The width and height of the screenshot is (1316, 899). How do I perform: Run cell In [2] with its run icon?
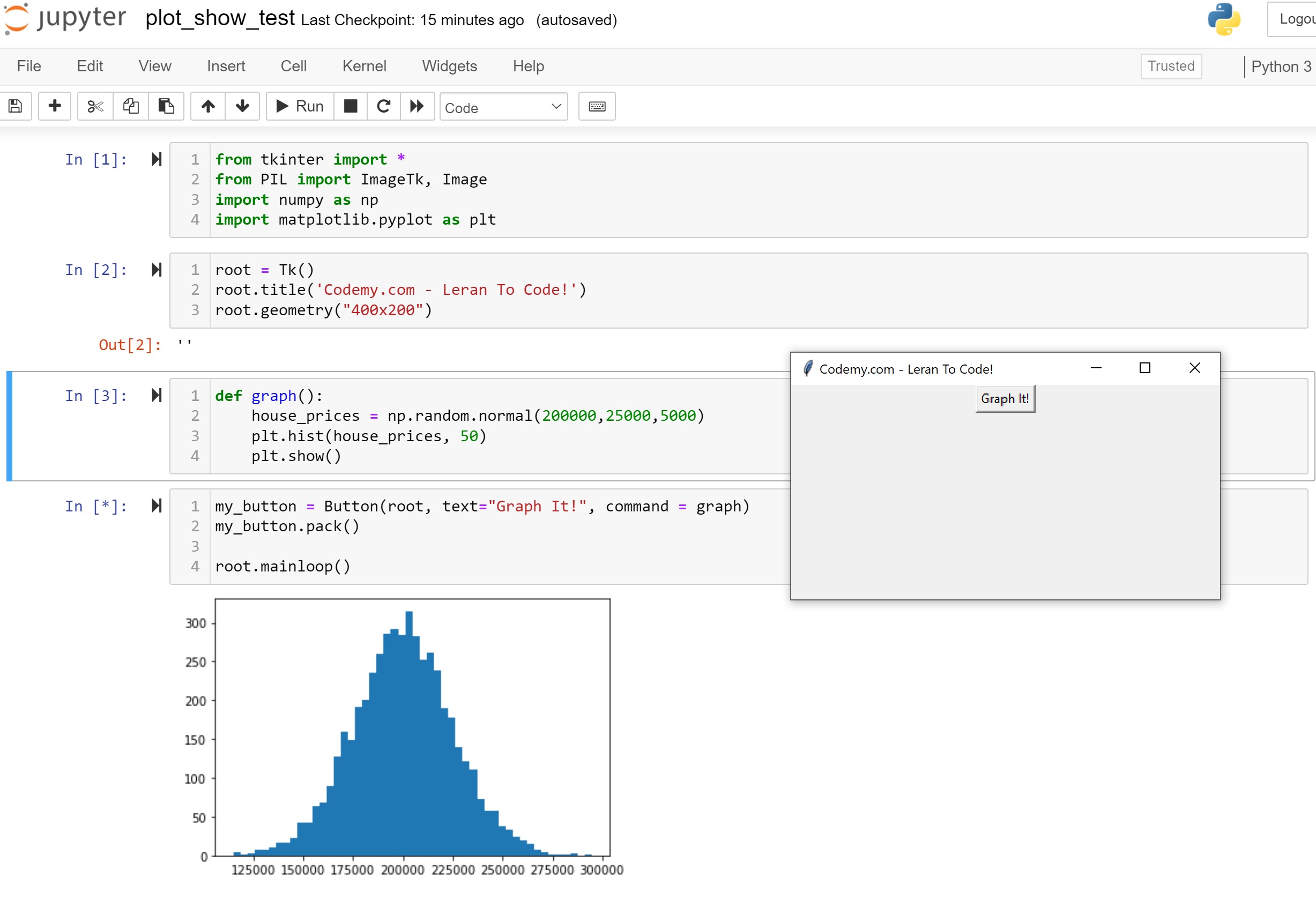[x=157, y=270]
